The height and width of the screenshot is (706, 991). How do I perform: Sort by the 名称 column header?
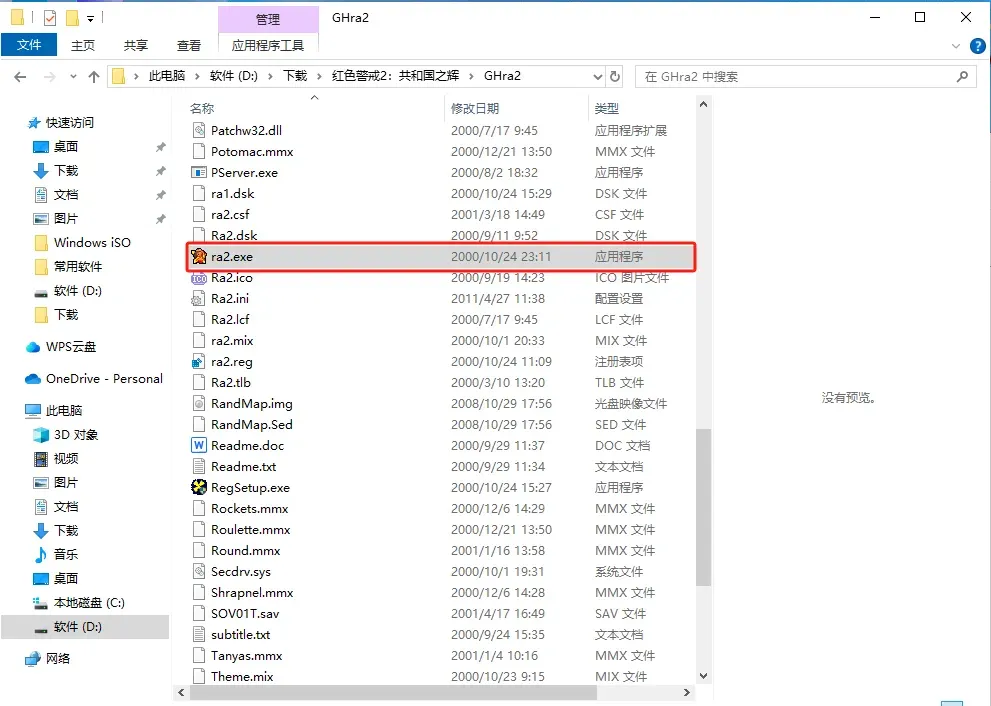coord(202,109)
